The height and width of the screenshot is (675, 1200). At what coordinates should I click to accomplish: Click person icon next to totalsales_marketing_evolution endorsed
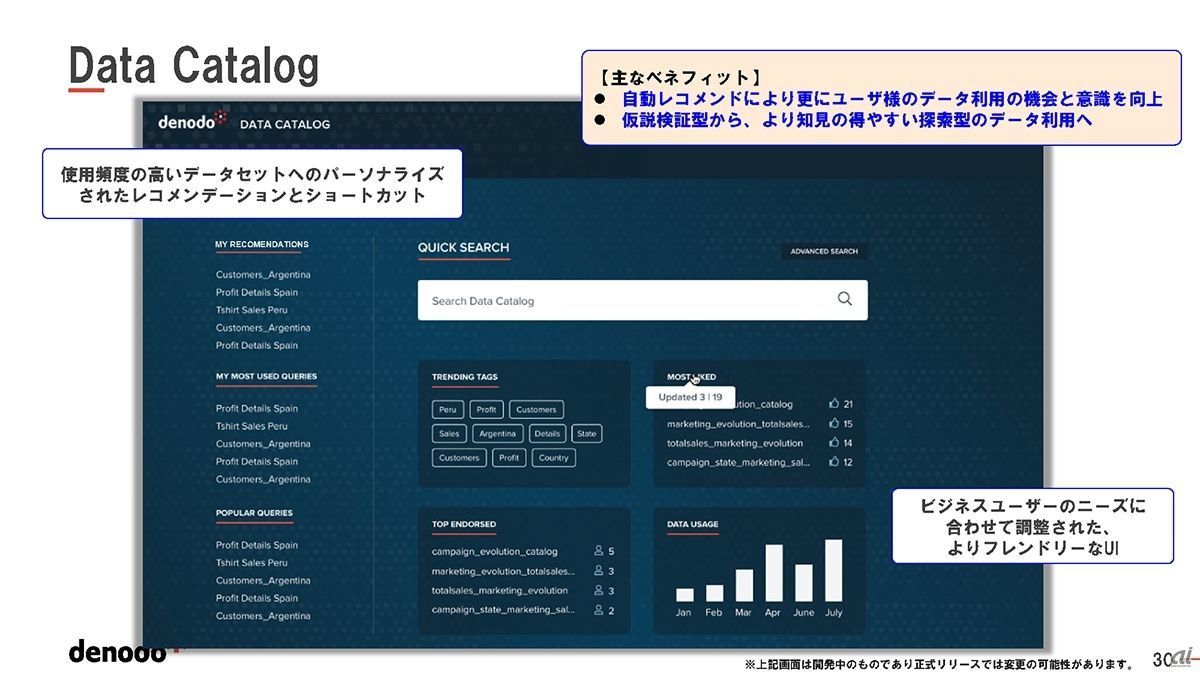[599, 590]
